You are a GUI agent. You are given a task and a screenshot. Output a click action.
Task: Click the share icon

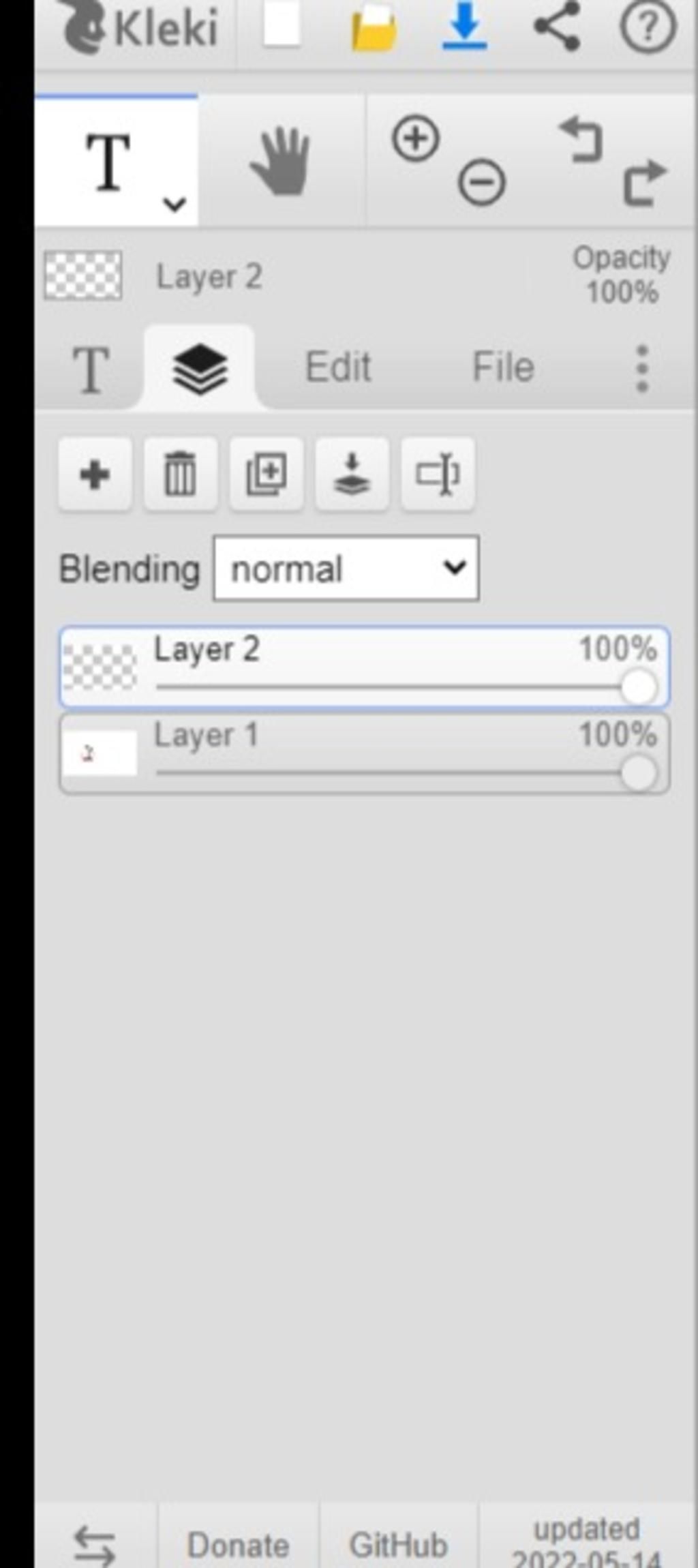(558, 26)
